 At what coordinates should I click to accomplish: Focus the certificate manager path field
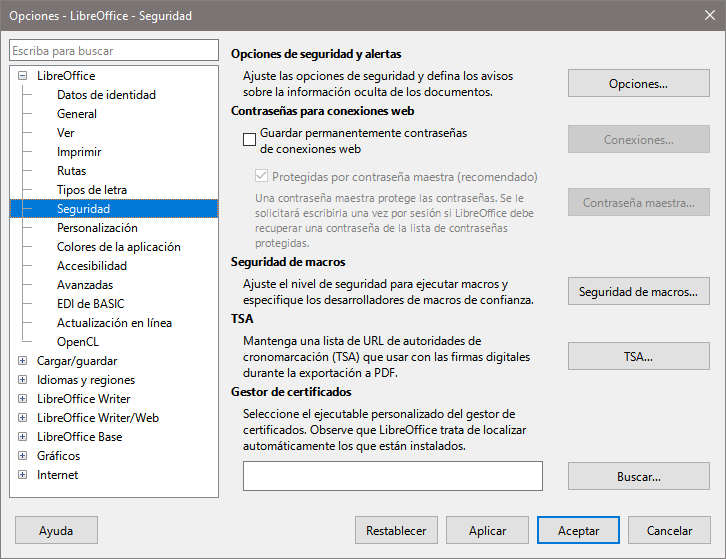point(393,476)
